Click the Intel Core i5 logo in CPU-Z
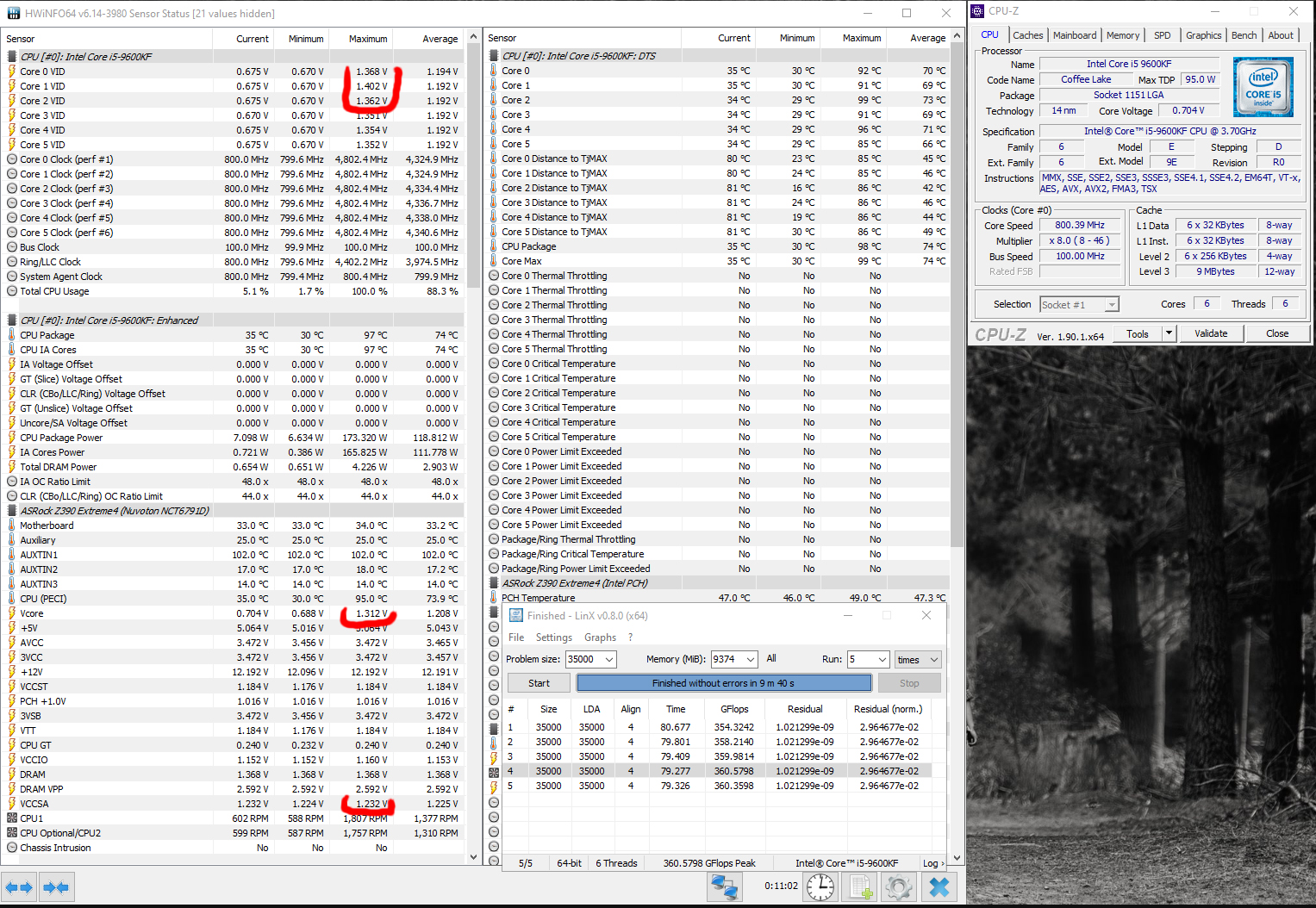This screenshot has width=1316, height=908. tap(1263, 87)
